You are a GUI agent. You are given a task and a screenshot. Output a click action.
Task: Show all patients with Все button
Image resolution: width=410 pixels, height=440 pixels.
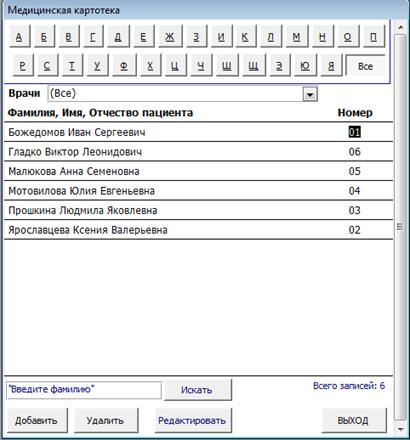(365, 66)
